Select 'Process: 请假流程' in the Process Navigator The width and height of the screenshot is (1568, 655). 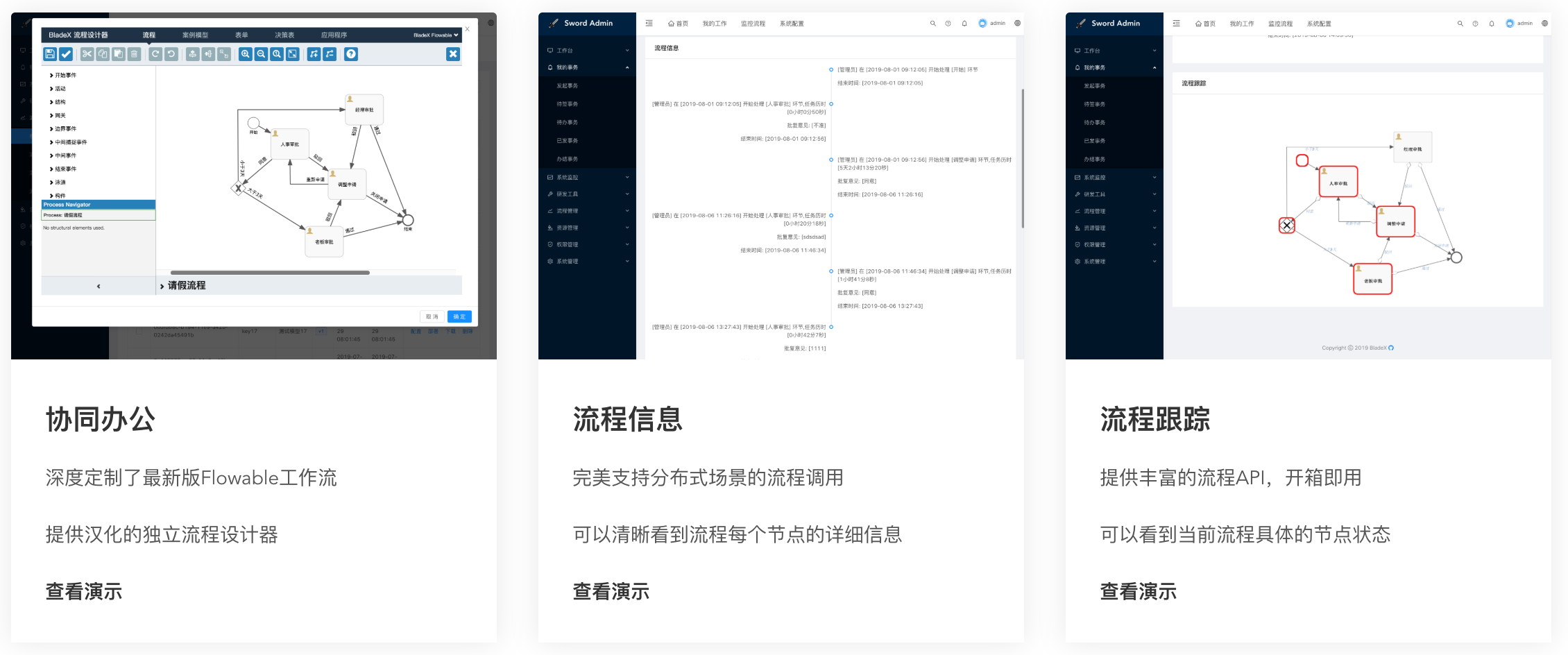(x=99, y=215)
